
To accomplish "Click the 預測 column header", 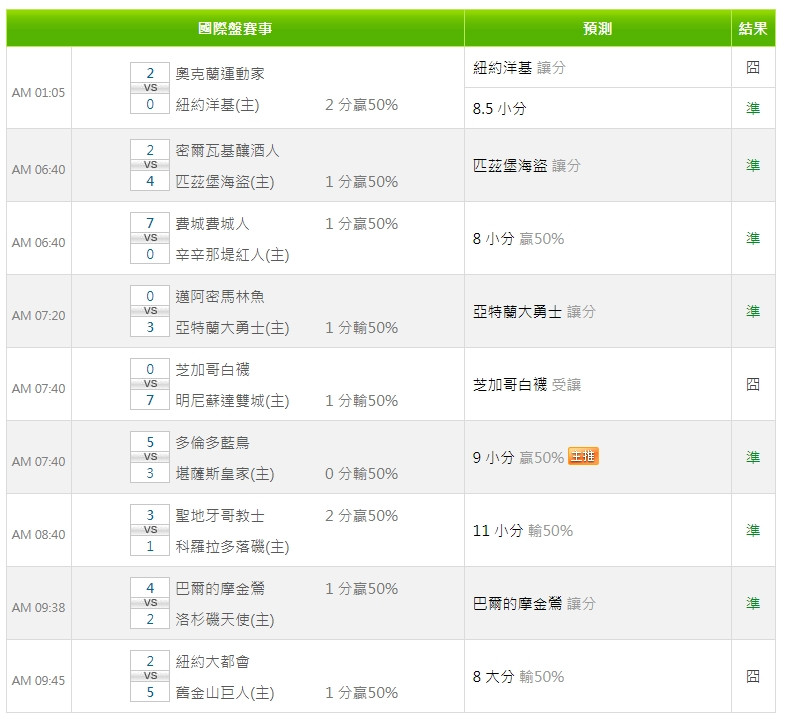I will tap(597, 28).
